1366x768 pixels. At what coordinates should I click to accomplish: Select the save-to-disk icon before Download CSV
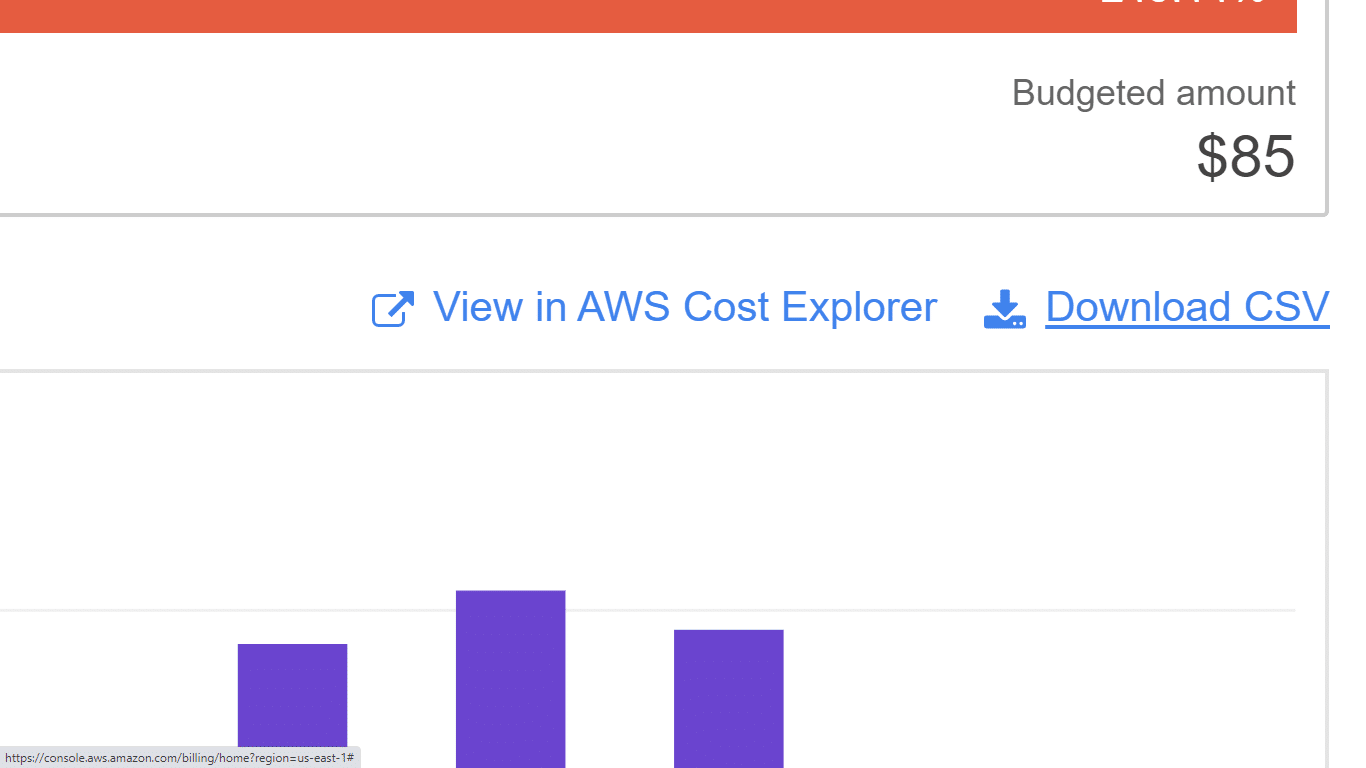click(1004, 307)
